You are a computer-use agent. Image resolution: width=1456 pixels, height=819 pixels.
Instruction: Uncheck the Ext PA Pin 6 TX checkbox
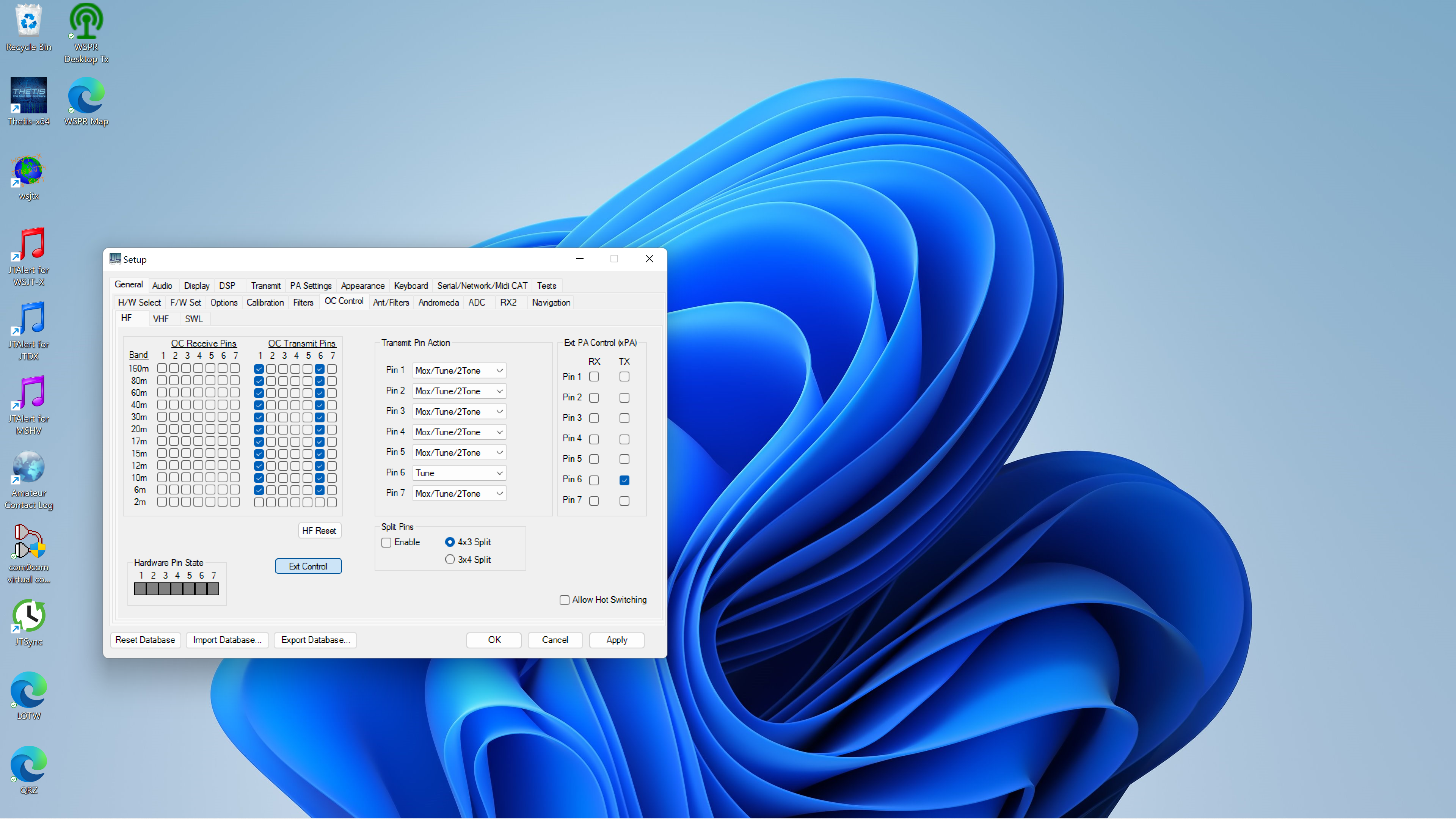point(624,480)
